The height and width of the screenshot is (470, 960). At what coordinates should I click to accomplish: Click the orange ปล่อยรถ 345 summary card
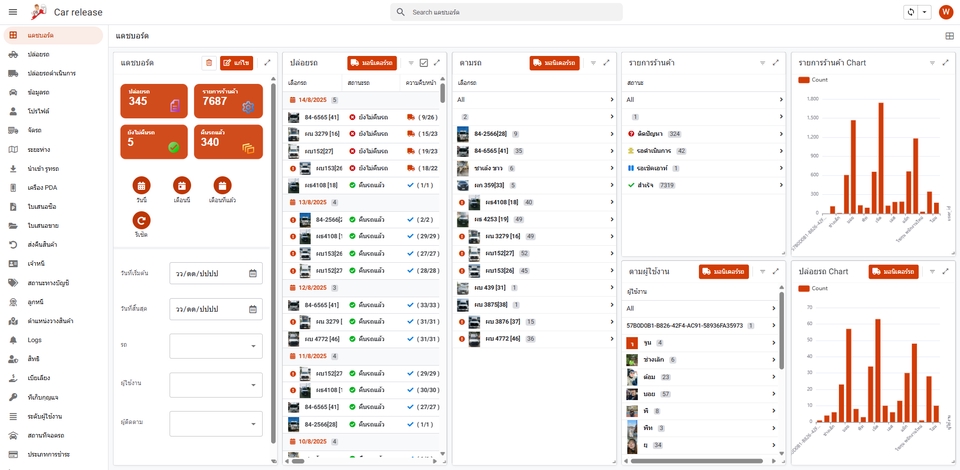tap(153, 101)
